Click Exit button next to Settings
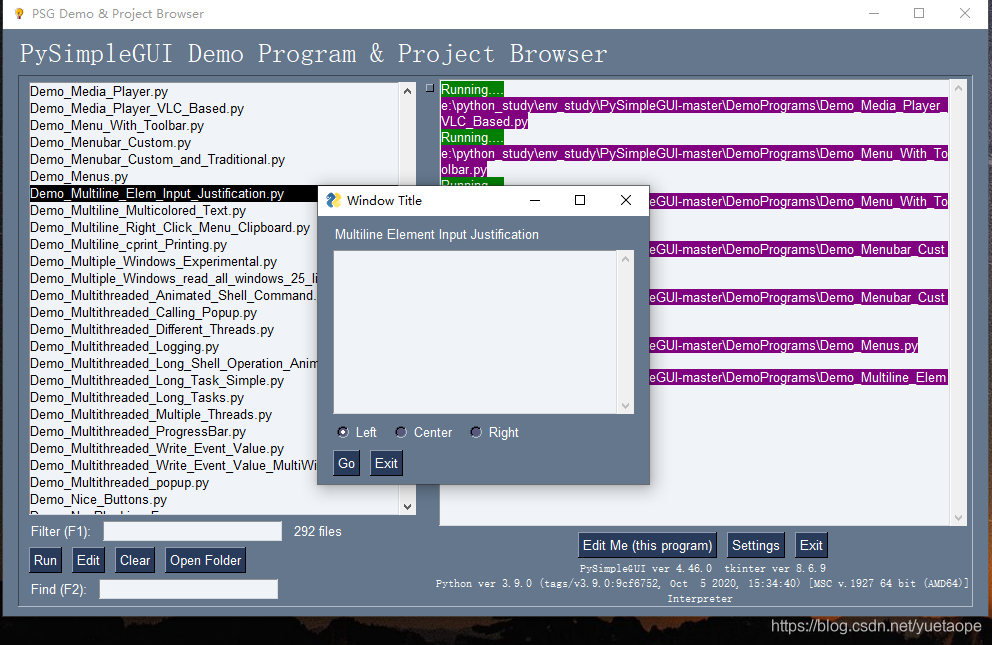 tap(811, 545)
